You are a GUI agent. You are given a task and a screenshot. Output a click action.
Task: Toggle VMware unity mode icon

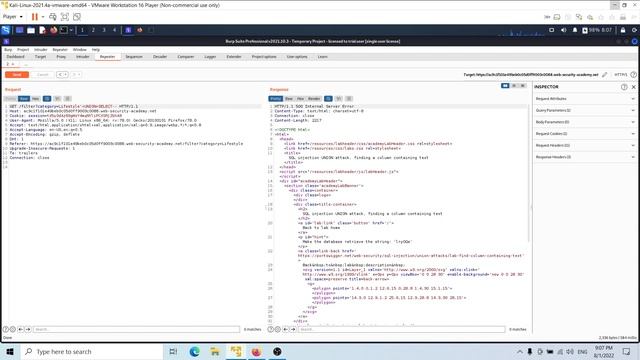pyautogui.click(x=77, y=17)
